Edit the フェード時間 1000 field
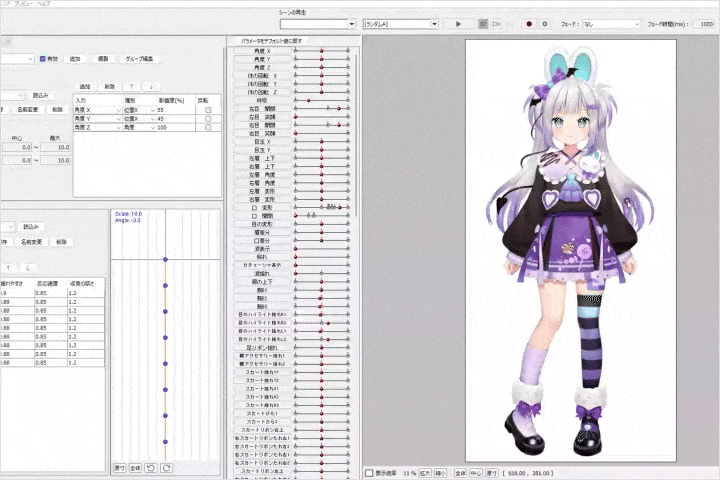This screenshot has width=720, height=480. tap(703, 24)
